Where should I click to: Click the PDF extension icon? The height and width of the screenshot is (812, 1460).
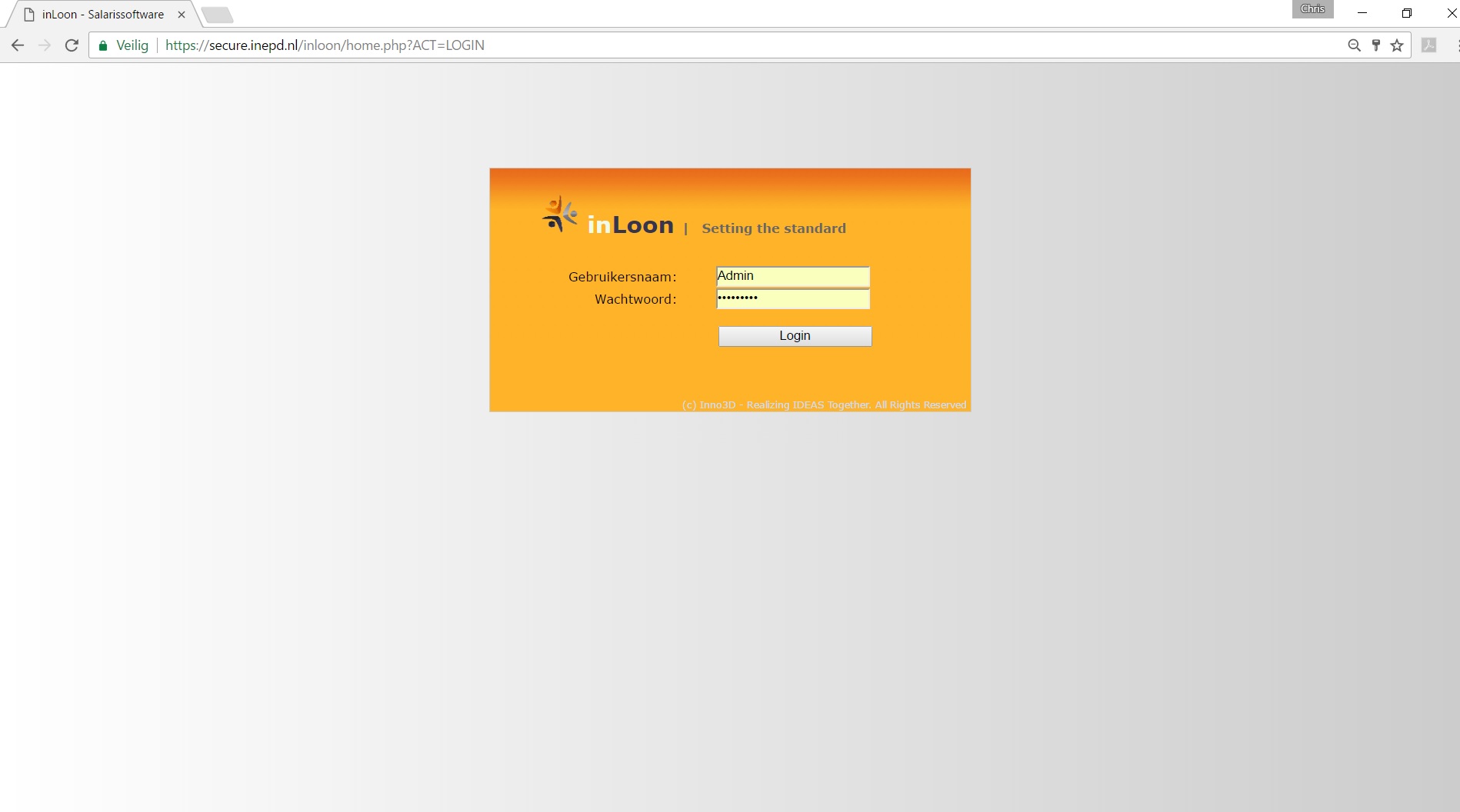pyautogui.click(x=1428, y=45)
